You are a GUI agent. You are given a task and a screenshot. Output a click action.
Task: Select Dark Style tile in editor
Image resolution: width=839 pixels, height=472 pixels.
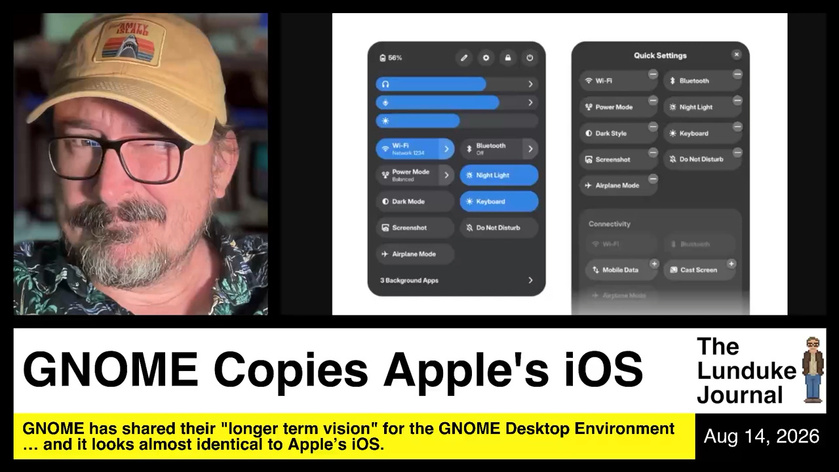click(x=618, y=133)
